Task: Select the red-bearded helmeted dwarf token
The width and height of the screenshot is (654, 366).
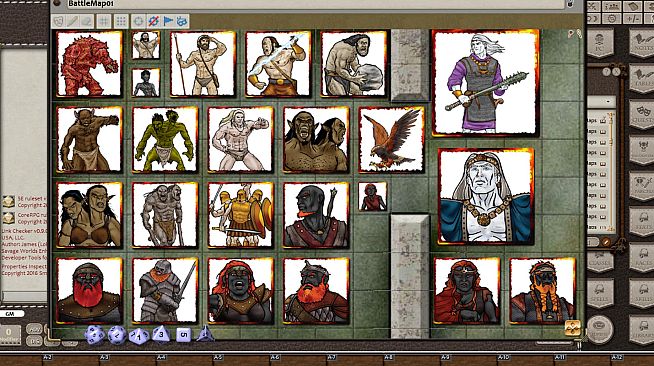Action: click(89, 291)
